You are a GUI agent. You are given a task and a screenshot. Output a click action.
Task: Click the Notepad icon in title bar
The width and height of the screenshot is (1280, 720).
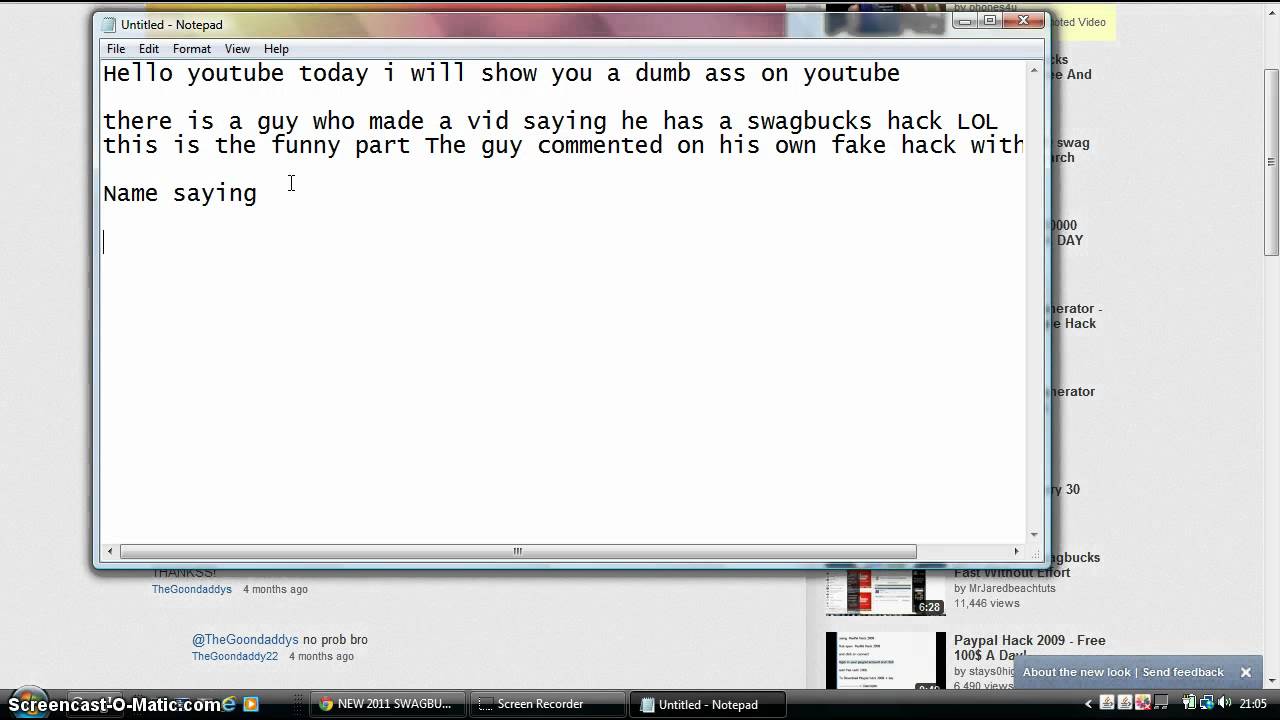tap(110, 24)
